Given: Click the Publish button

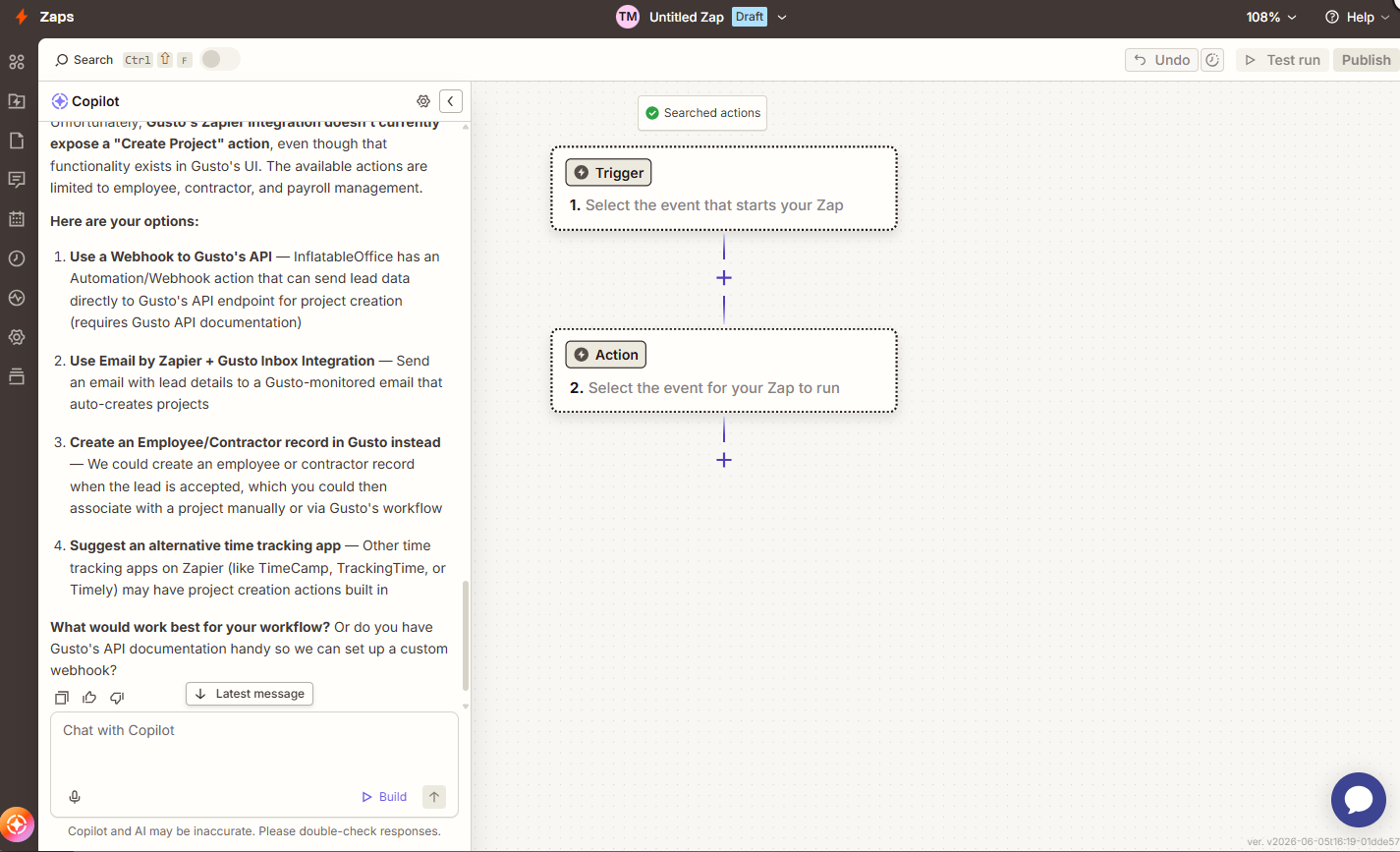Looking at the screenshot, I should (x=1366, y=60).
